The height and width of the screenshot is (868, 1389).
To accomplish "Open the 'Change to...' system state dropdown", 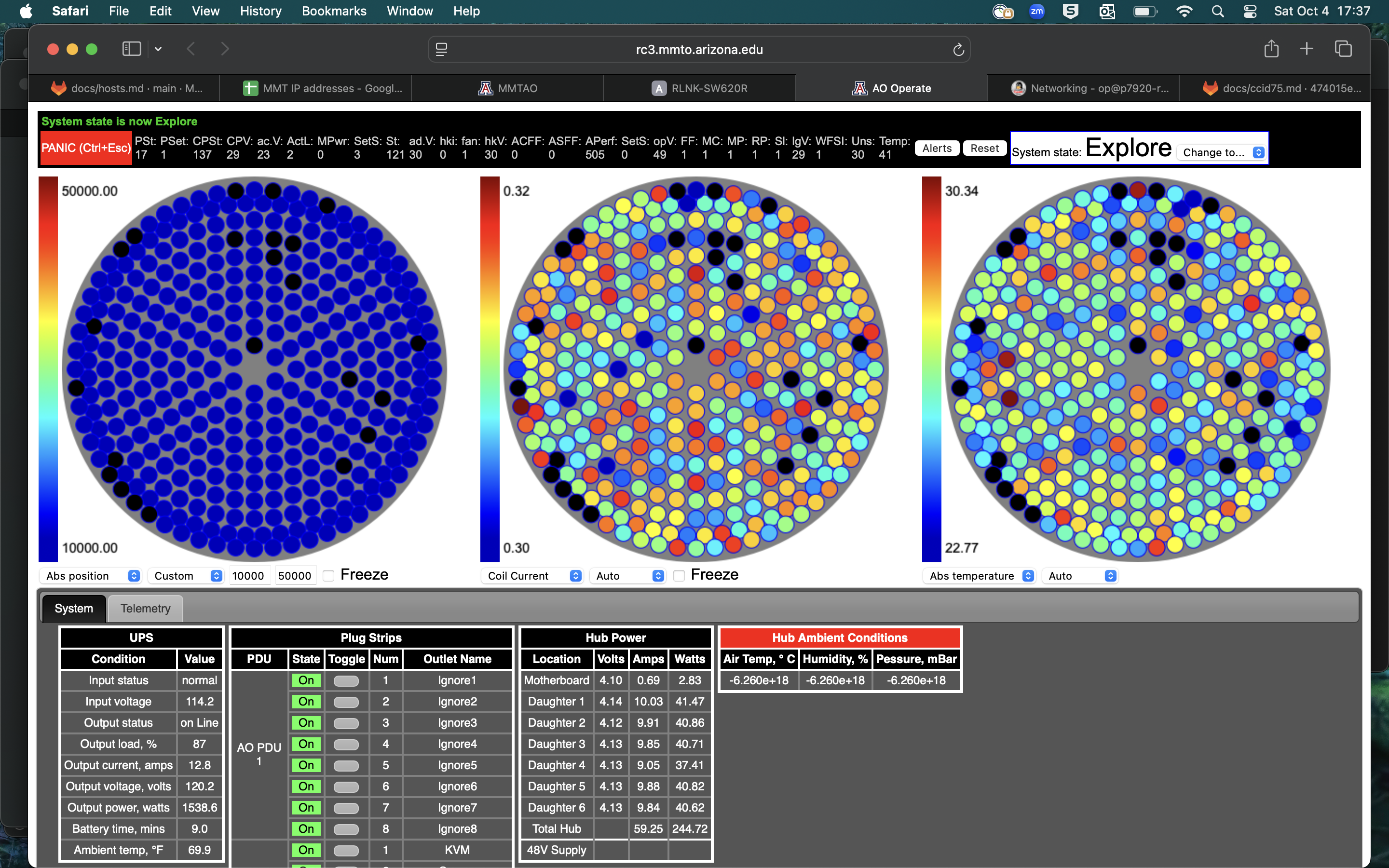I will (1221, 152).
